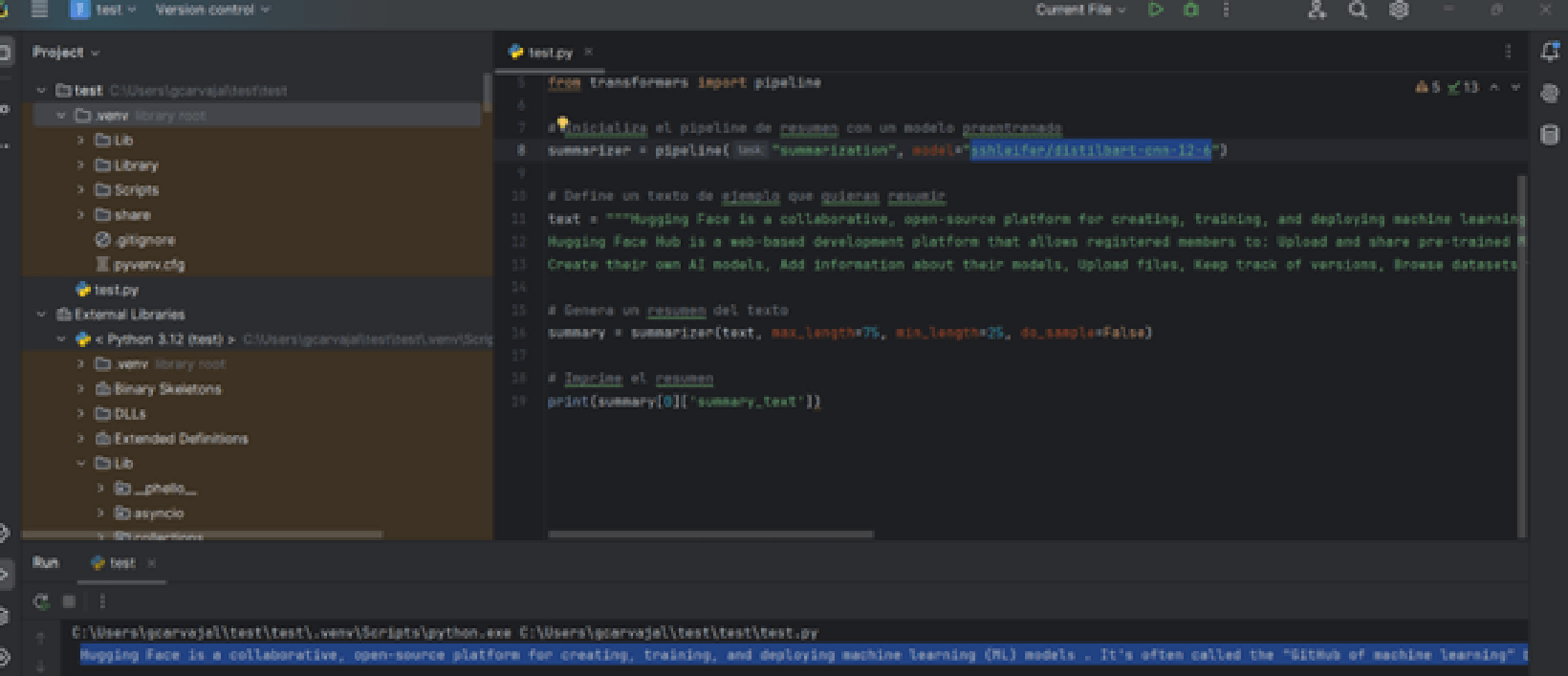Open the Version control dropdown
1568x676 pixels.
[212, 10]
